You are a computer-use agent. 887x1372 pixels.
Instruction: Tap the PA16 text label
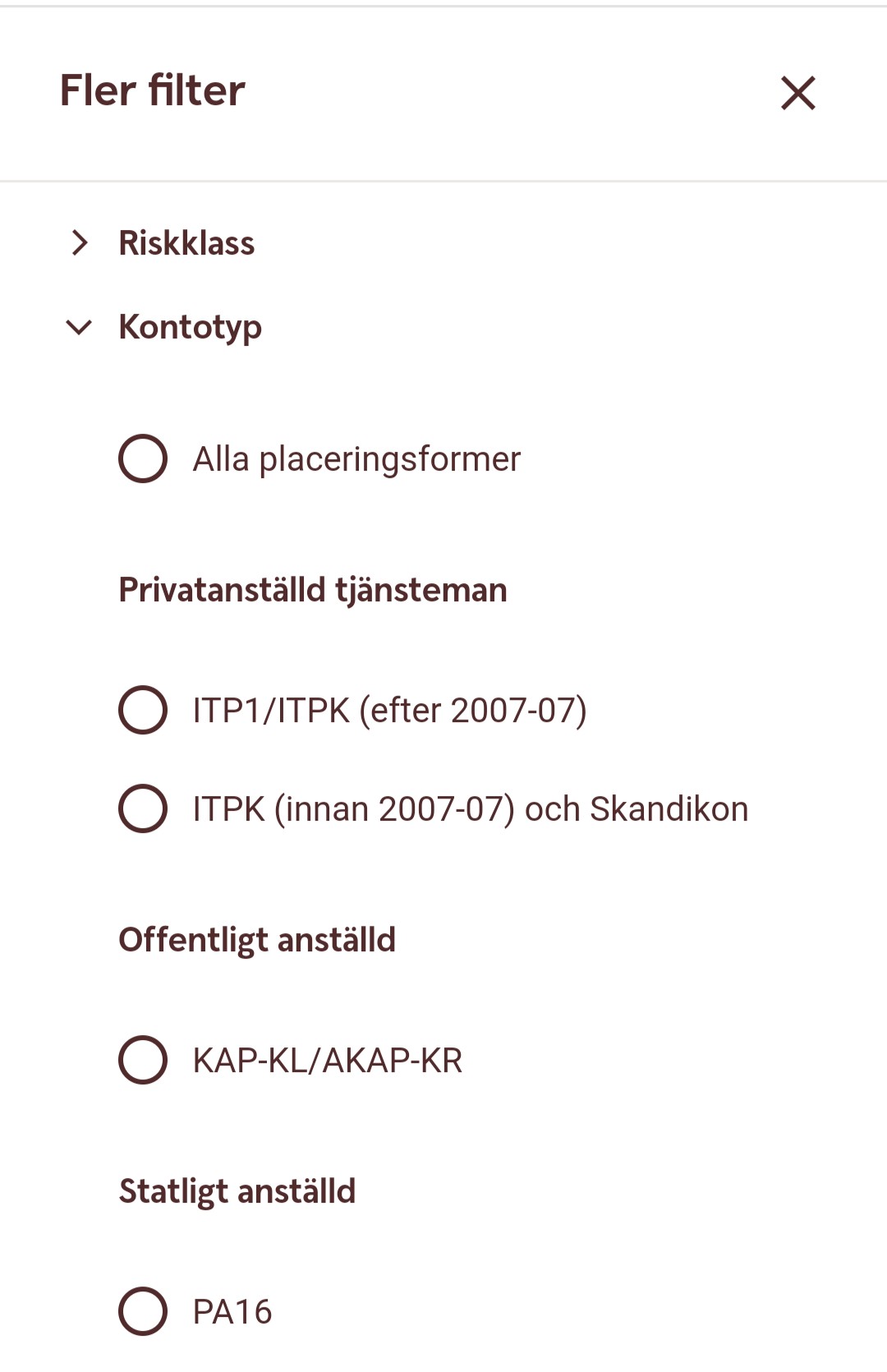tap(232, 1312)
